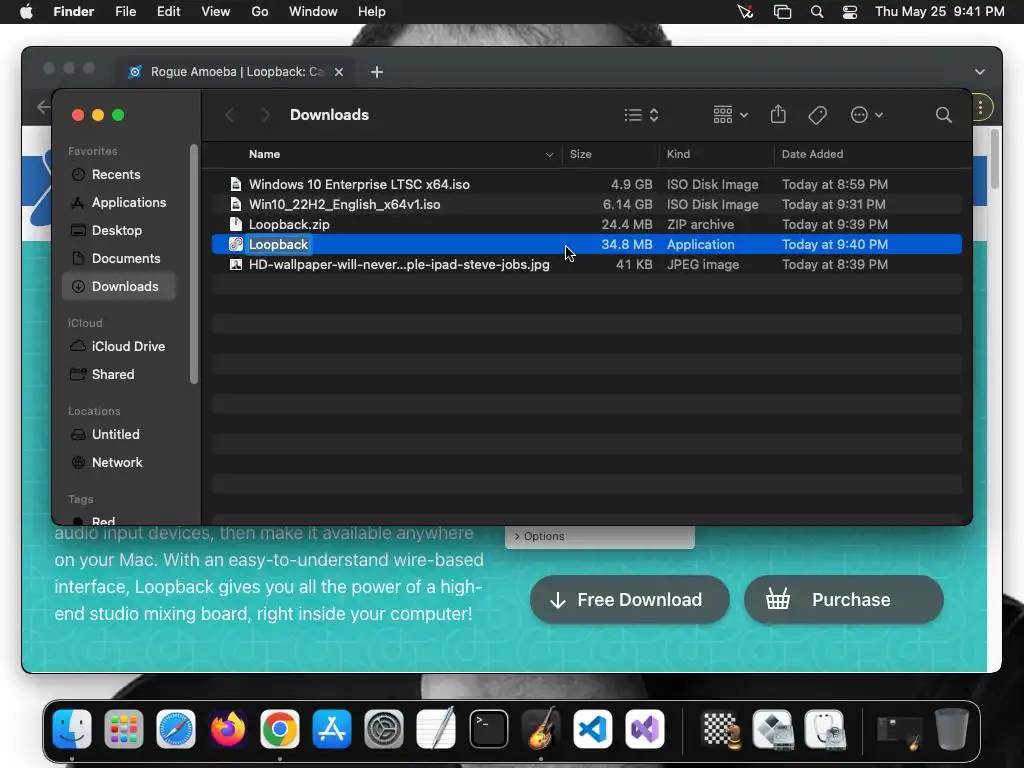Open the Trash in the Dock

pos(952,729)
